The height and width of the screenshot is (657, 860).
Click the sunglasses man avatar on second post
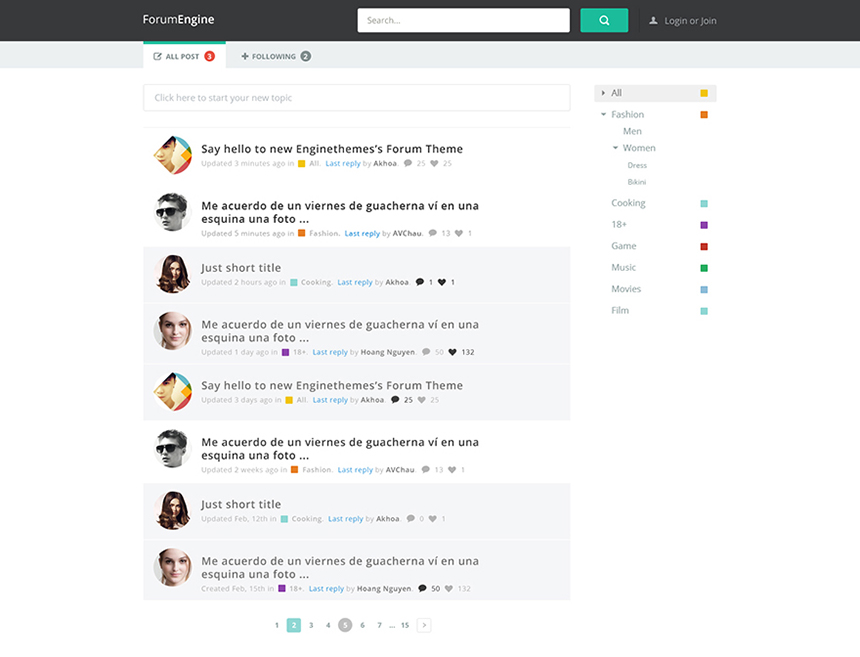(x=172, y=212)
